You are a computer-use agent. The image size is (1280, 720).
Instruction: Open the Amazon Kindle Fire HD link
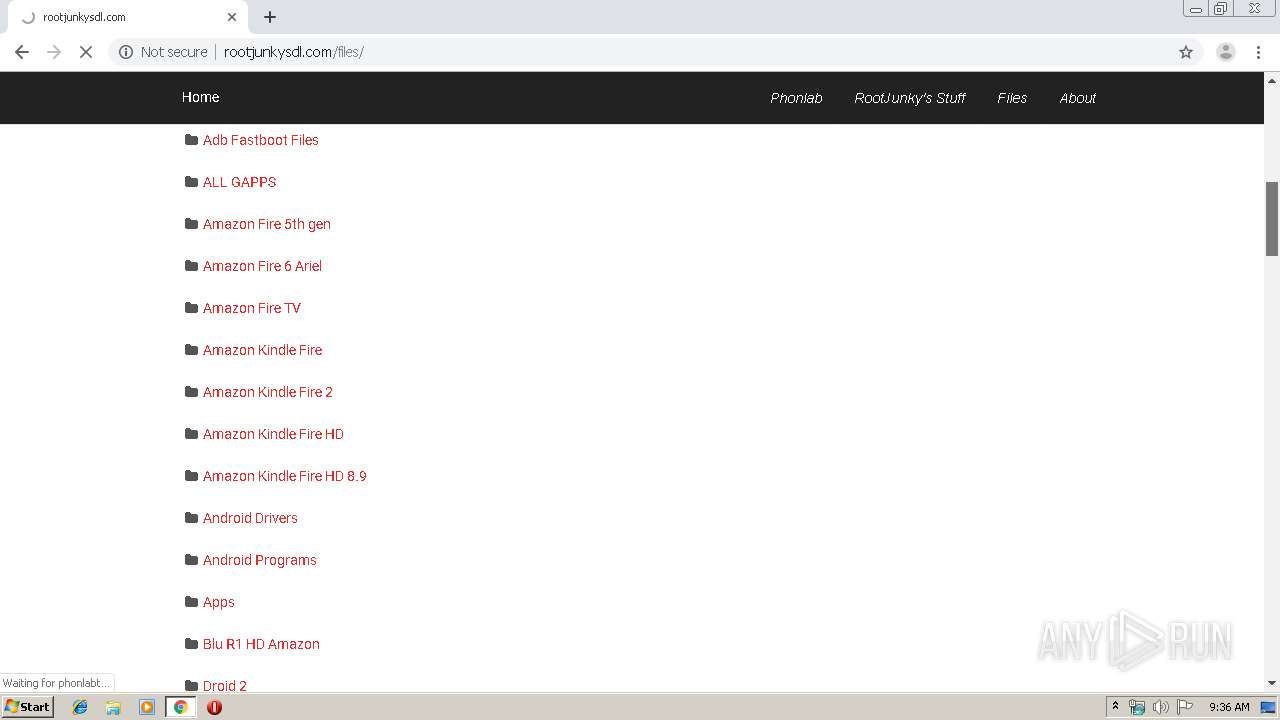click(273, 434)
